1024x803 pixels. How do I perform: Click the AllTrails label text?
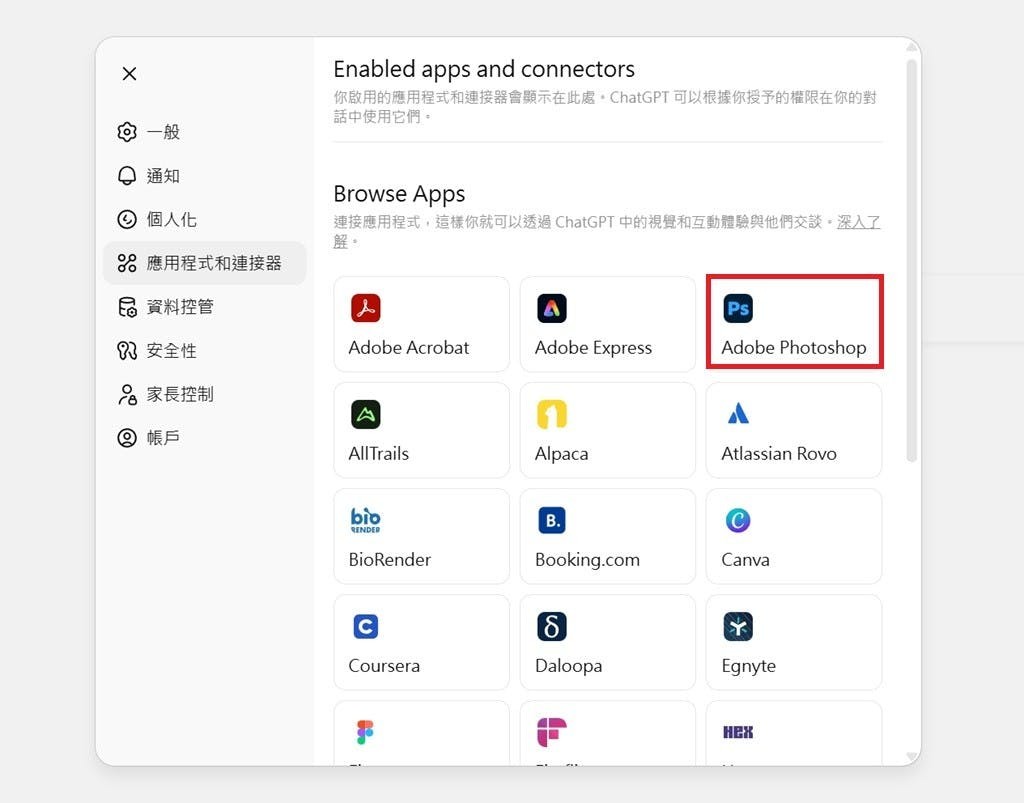(379, 453)
